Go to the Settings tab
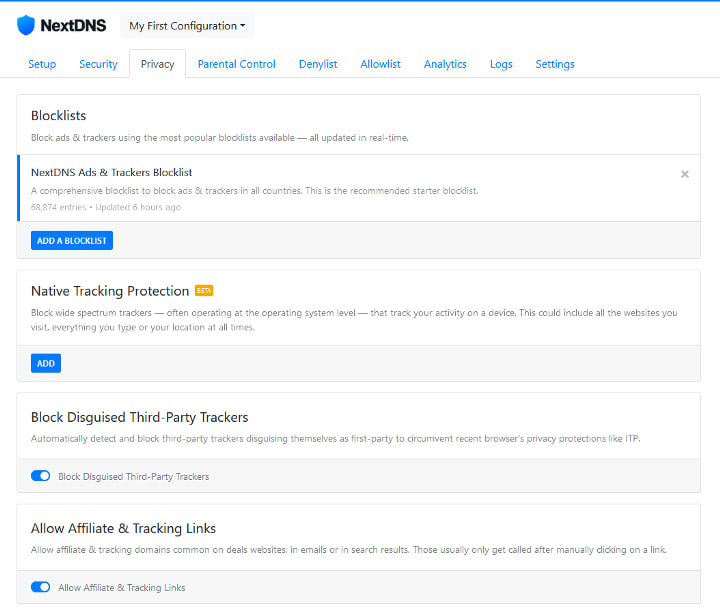The height and width of the screenshot is (612, 720). pyautogui.click(x=555, y=64)
